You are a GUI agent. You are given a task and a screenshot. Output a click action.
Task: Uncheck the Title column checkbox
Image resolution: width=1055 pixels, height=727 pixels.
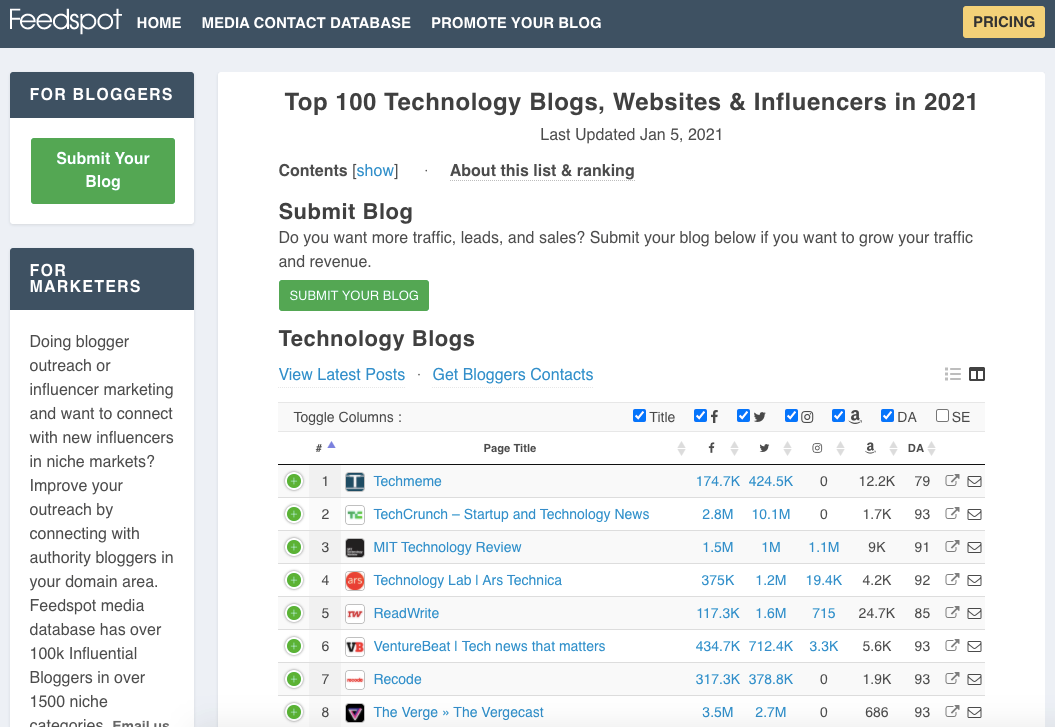tap(639, 416)
